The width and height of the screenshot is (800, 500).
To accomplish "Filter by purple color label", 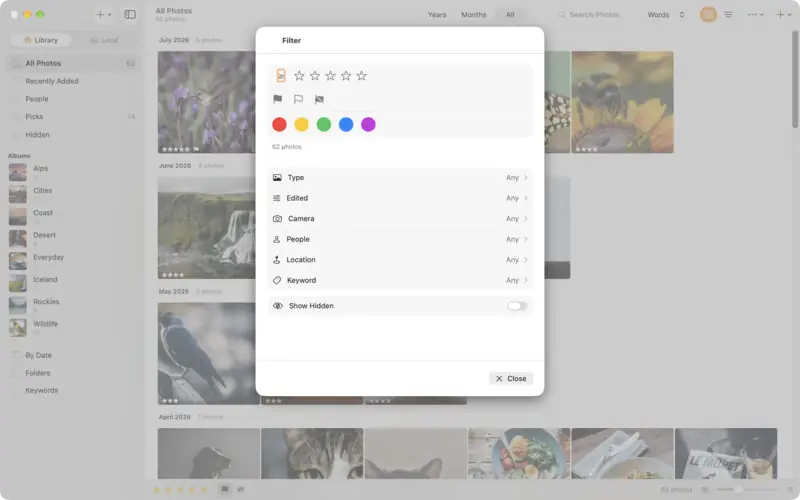I will pyautogui.click(x=368, y=124).
